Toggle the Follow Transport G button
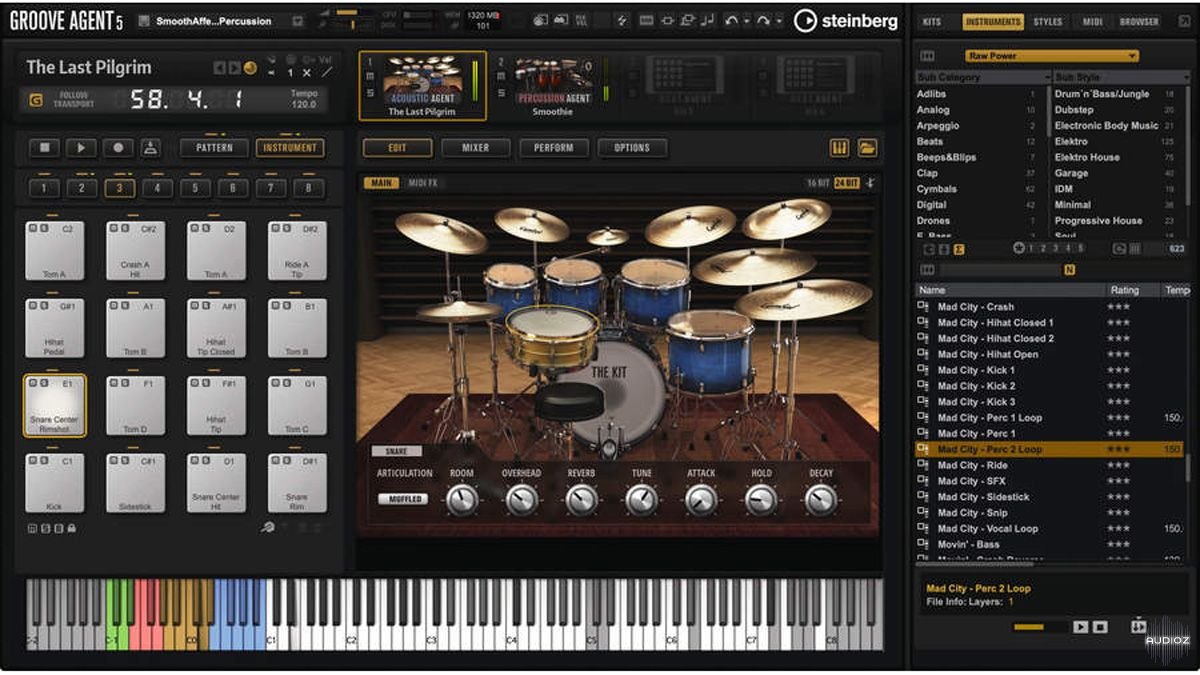Viewport: 1200px width, 675px height. (36, 100)
